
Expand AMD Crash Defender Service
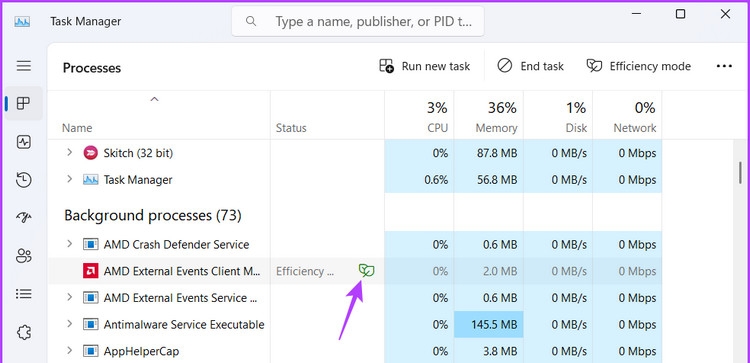click(x=69, y=244)
